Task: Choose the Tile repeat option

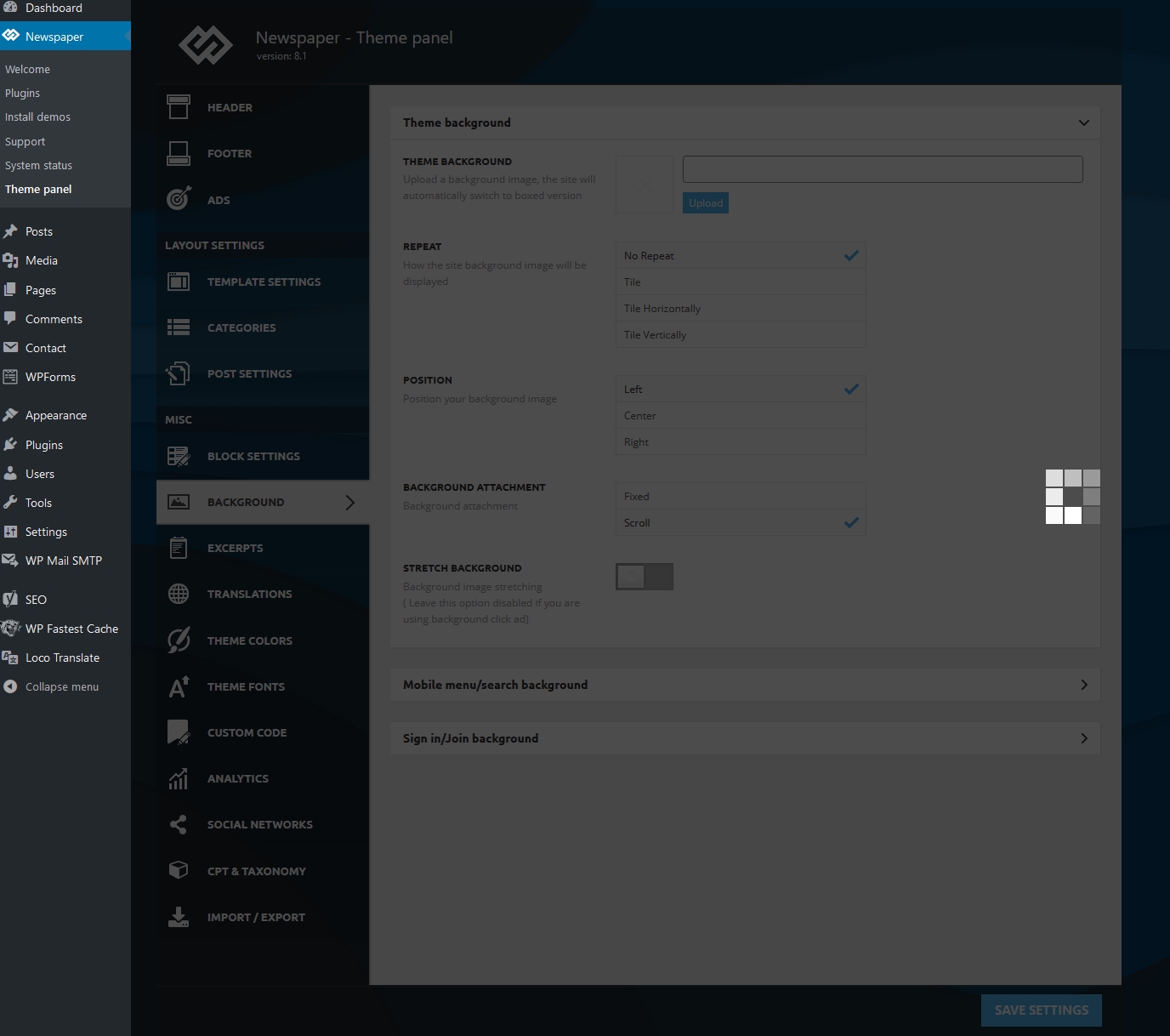Action: [x=741, y=282]
